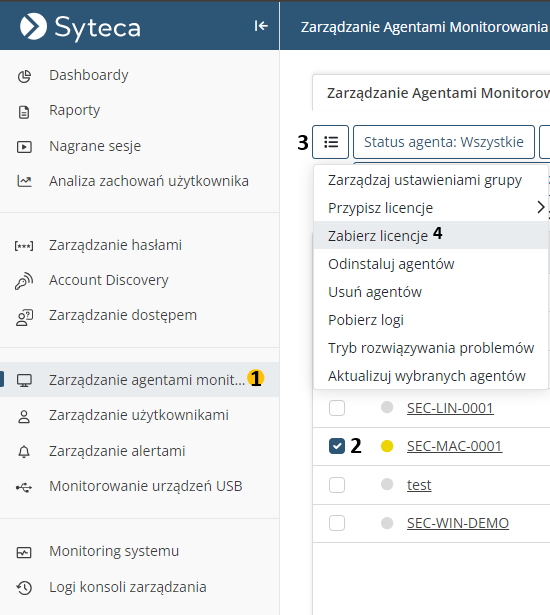Viewport: 550px width, 615px height.
Task: Open Raporty in the sidebar
Action: [x=75, y=110]
